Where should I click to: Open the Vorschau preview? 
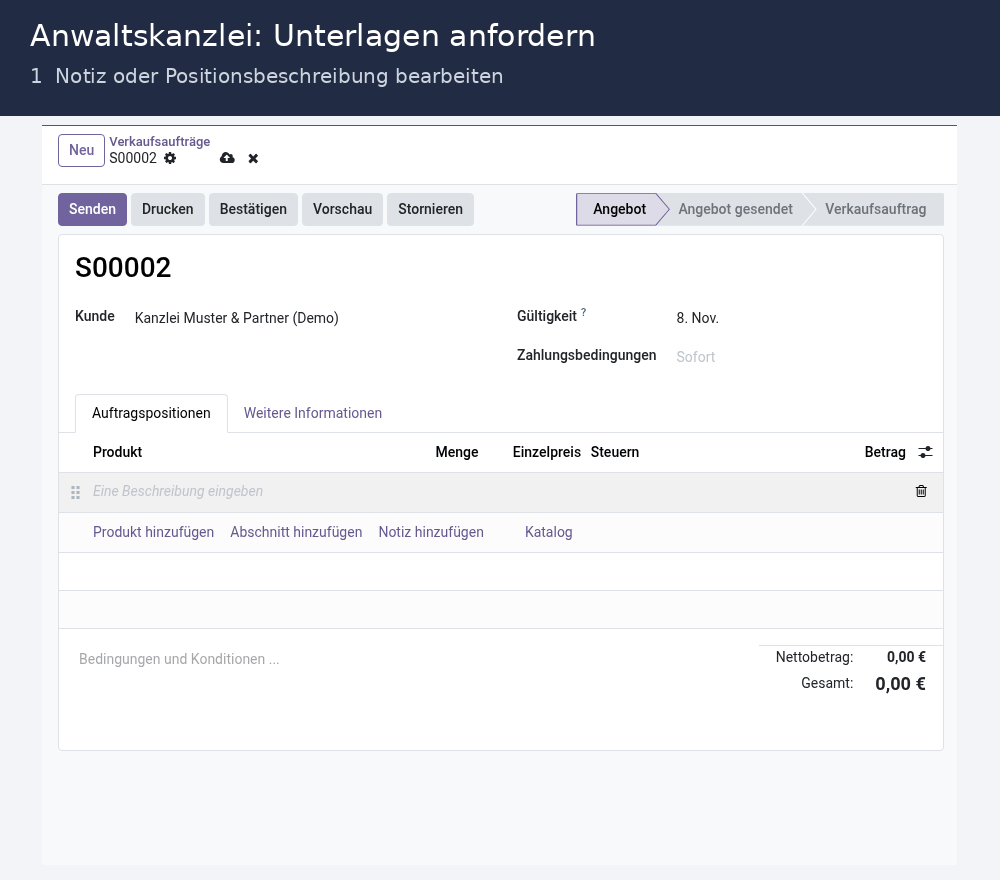(342, 209)
